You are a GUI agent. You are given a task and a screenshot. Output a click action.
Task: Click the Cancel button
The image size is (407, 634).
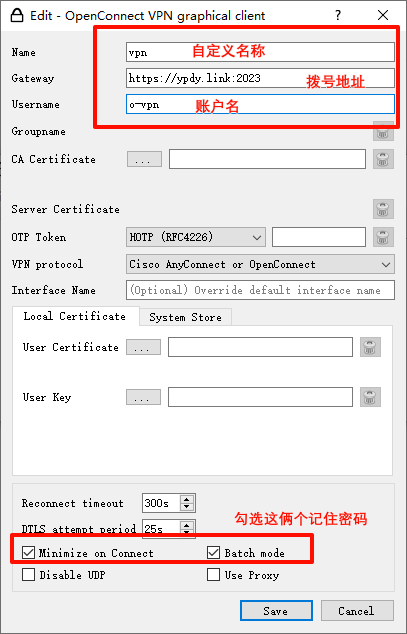click(x=357, y=611)
